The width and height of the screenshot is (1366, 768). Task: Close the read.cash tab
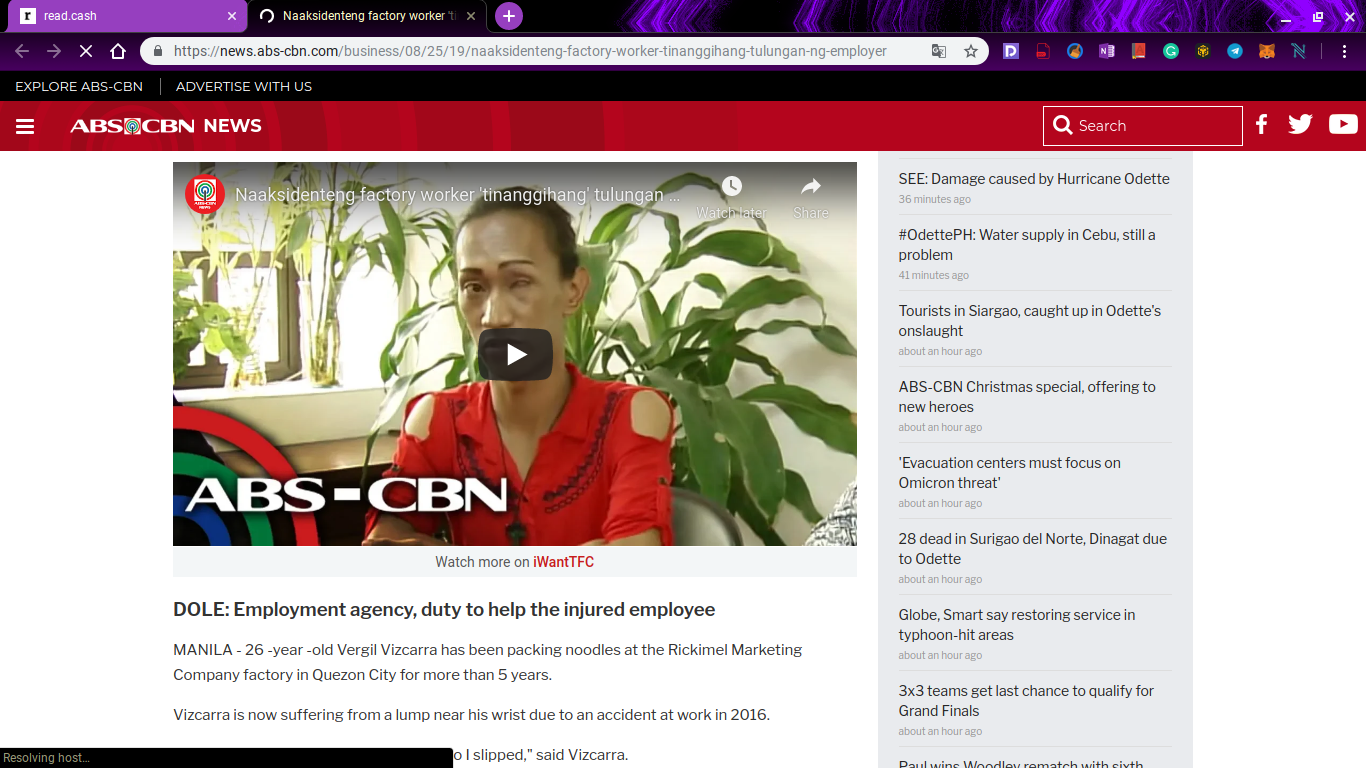tap(232, 16)
